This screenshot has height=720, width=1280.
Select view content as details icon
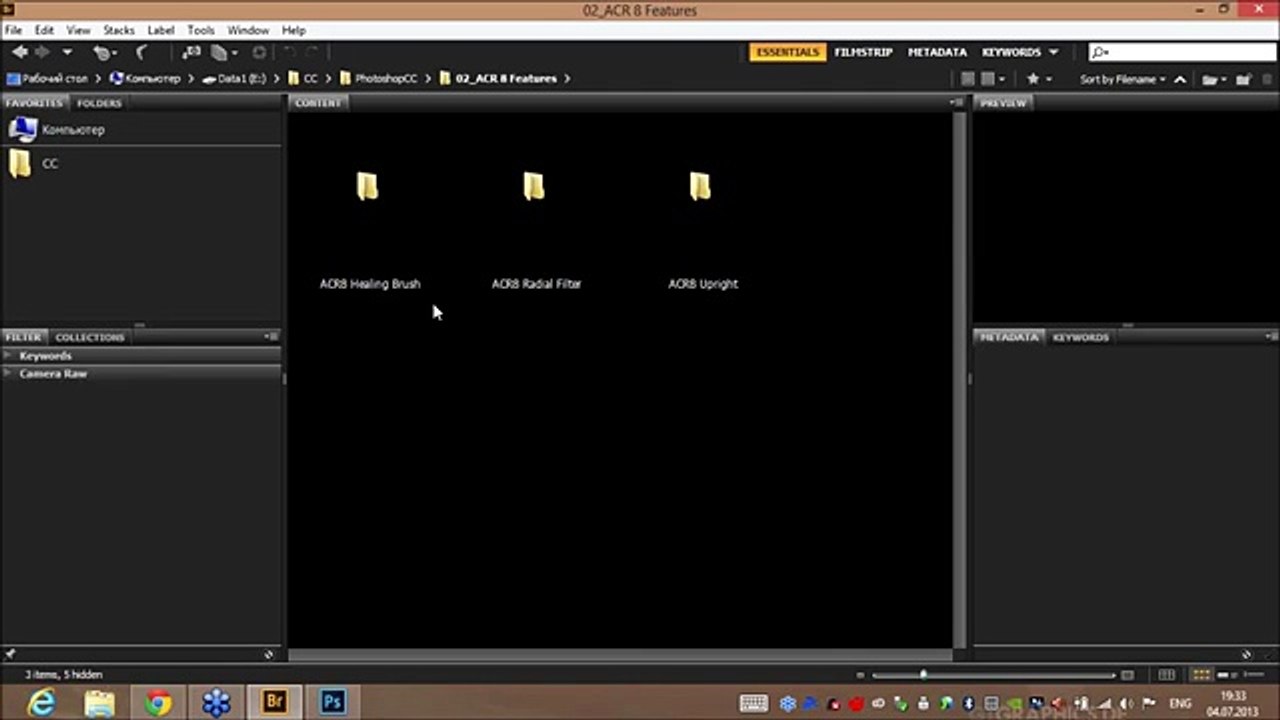click(x=1229, y=675)
